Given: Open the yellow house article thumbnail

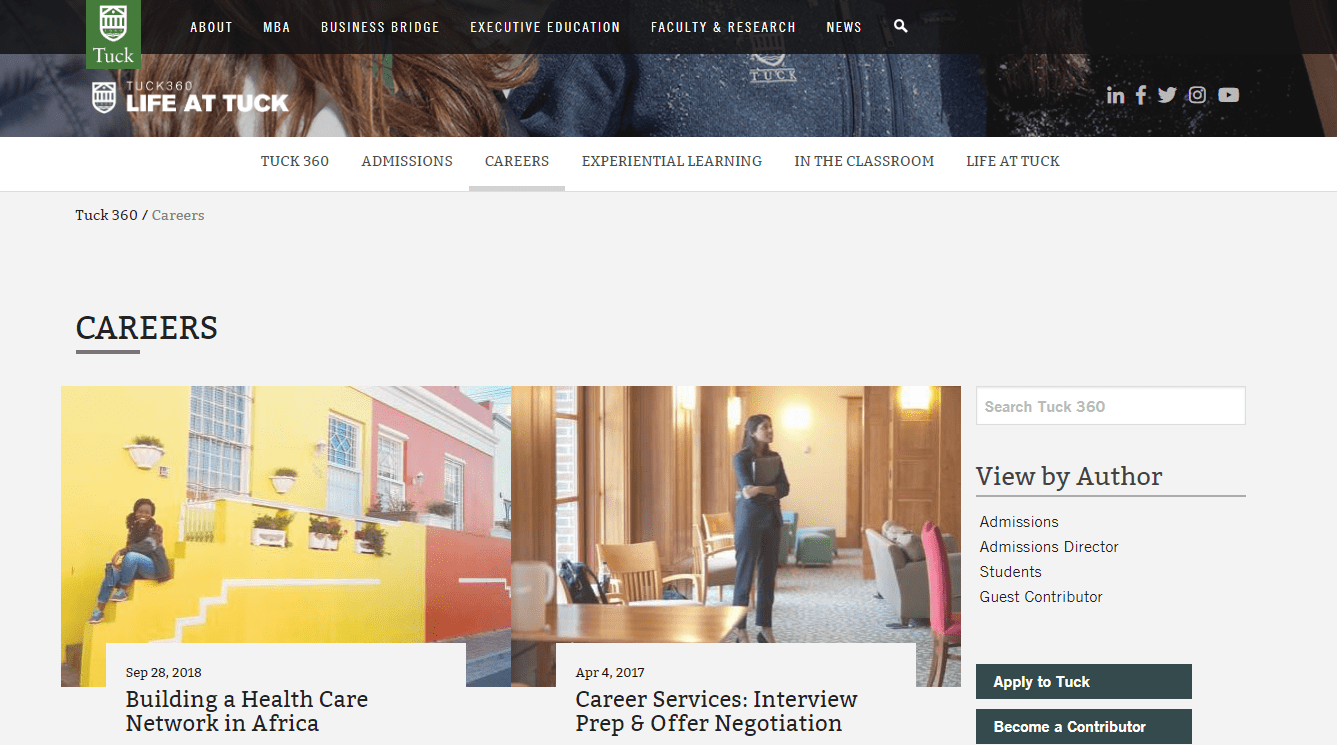Looking at the screenshot, I should [x=286, y=536].
